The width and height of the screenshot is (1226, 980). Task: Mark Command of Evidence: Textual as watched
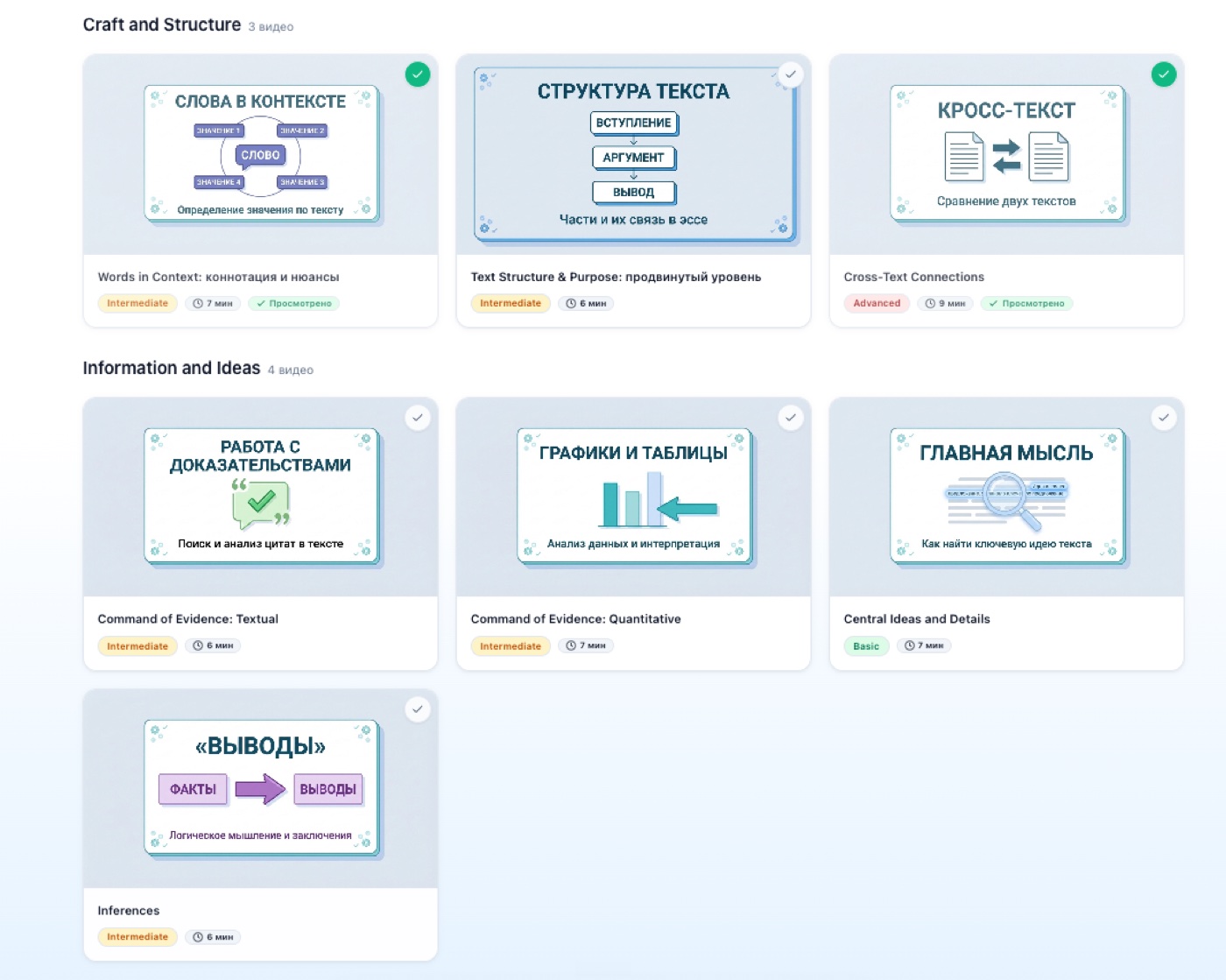tap(418, 418)
